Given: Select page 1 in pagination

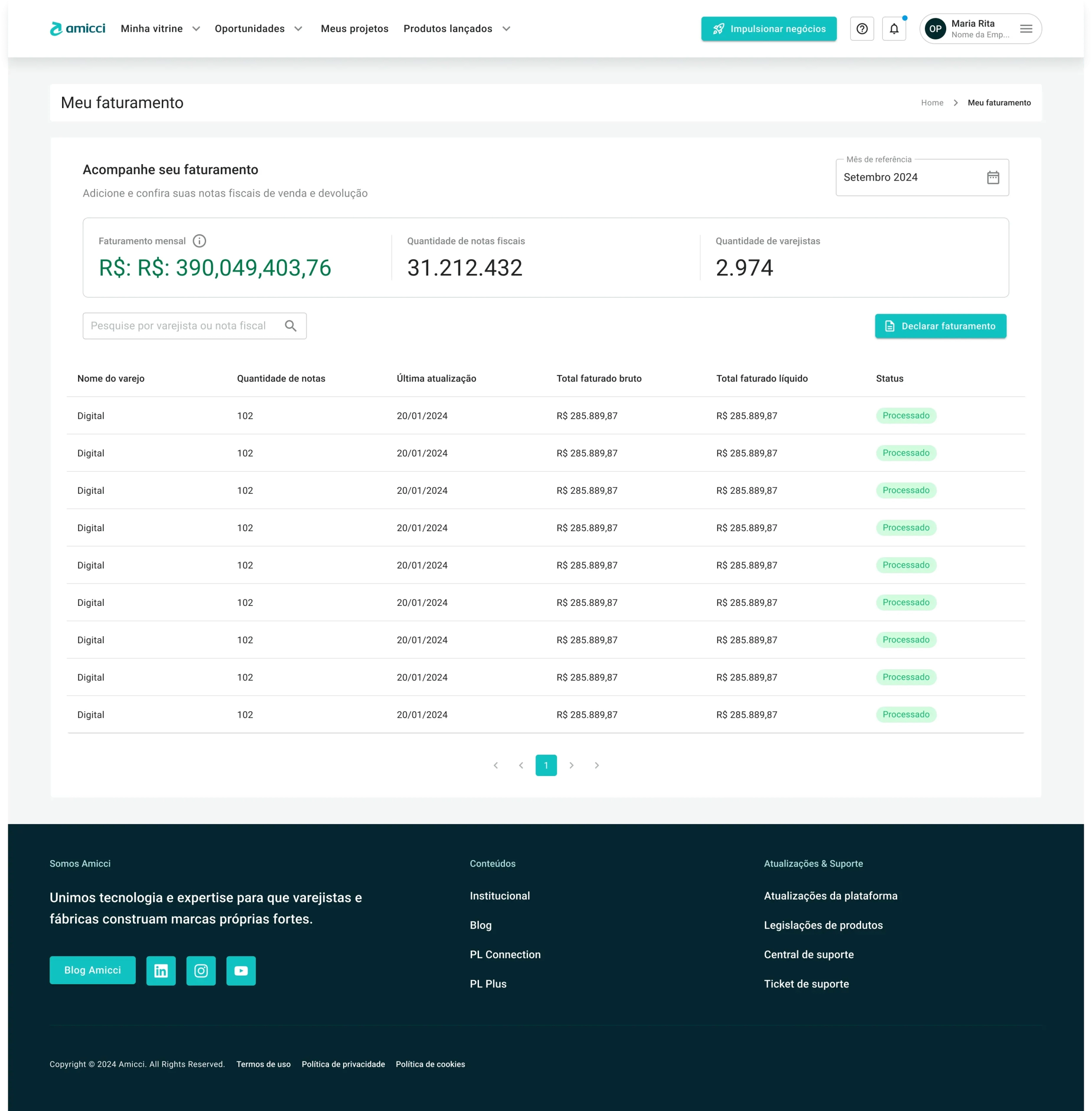Looking at the screenshot, I should coord(545,765).
